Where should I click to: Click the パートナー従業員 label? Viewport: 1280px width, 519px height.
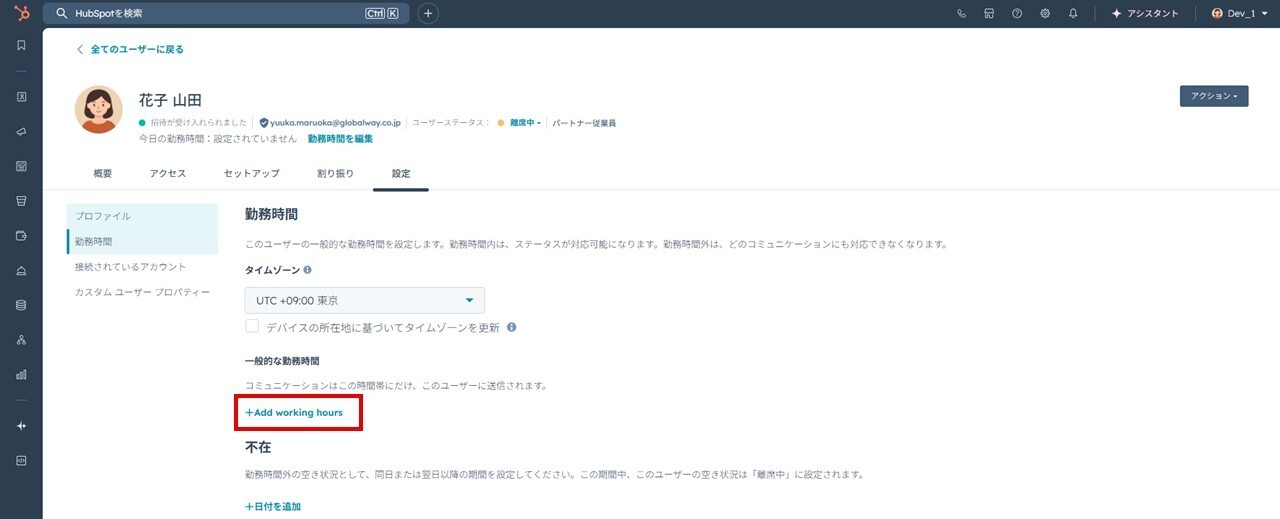584,123
